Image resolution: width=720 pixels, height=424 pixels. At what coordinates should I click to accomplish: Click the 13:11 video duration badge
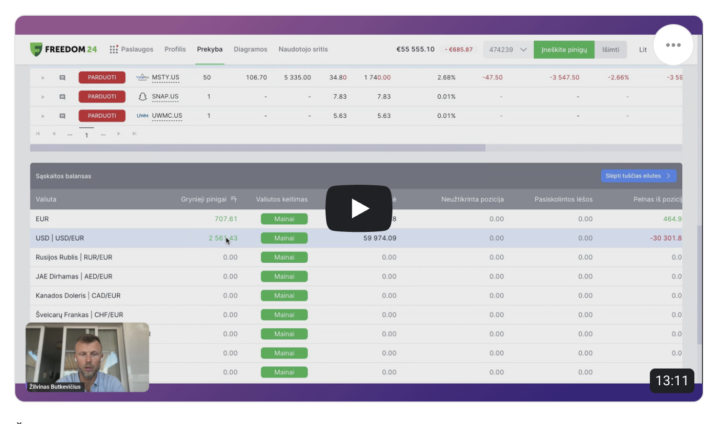672,380
